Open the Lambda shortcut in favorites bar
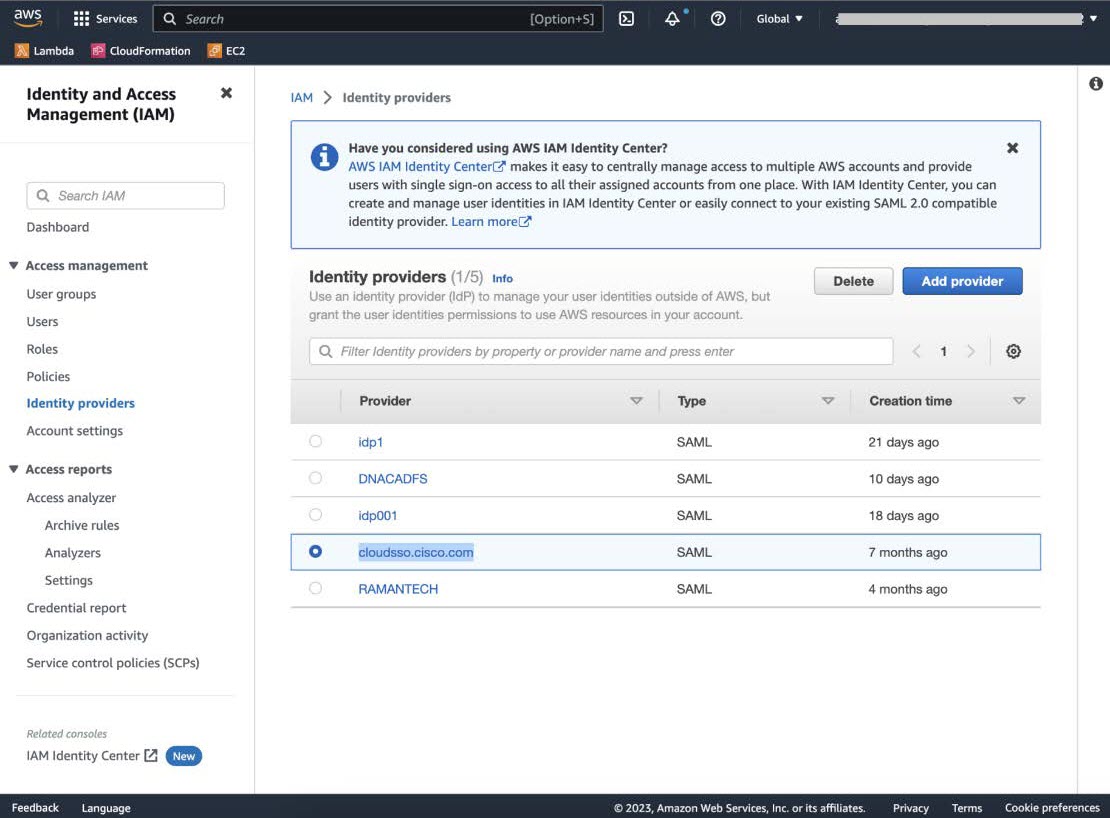 [45, 51]
